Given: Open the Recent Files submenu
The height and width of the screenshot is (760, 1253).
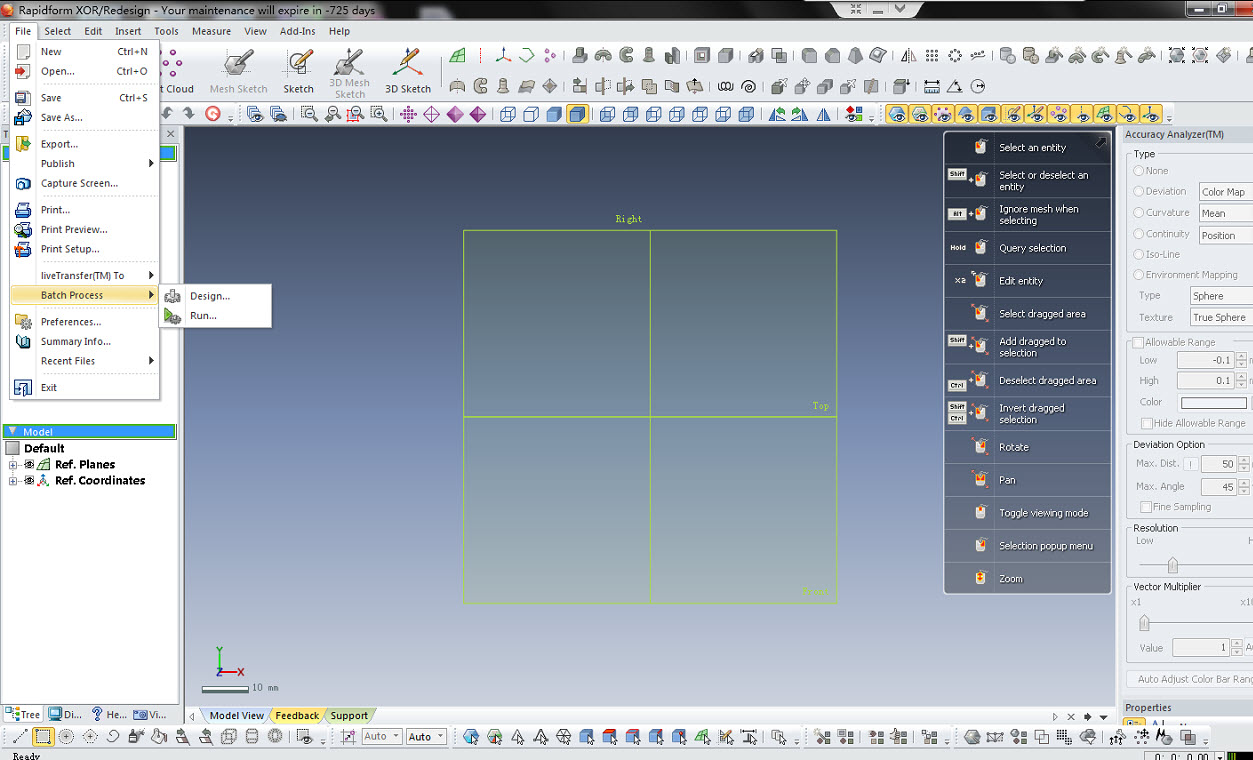Looking at the screenshot, I should 84,361.
